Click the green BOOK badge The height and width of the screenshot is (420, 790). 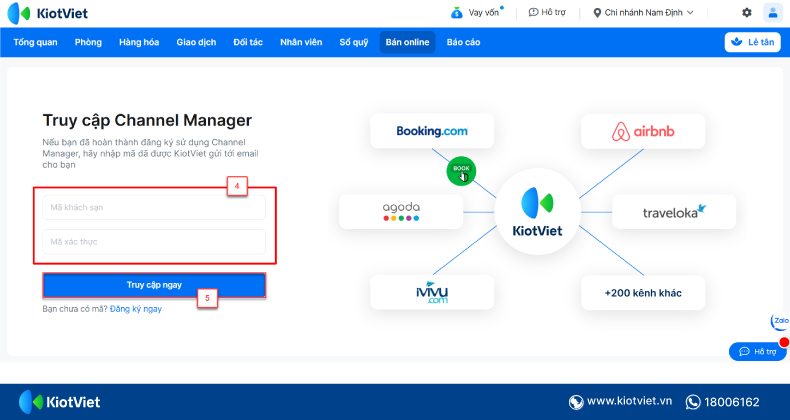[x=461, y=171]
